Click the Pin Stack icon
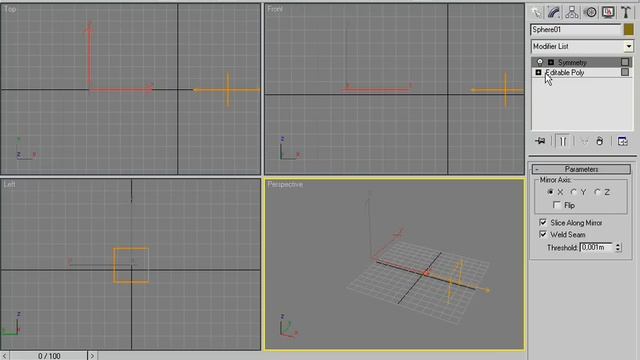 tap(540, 141)
